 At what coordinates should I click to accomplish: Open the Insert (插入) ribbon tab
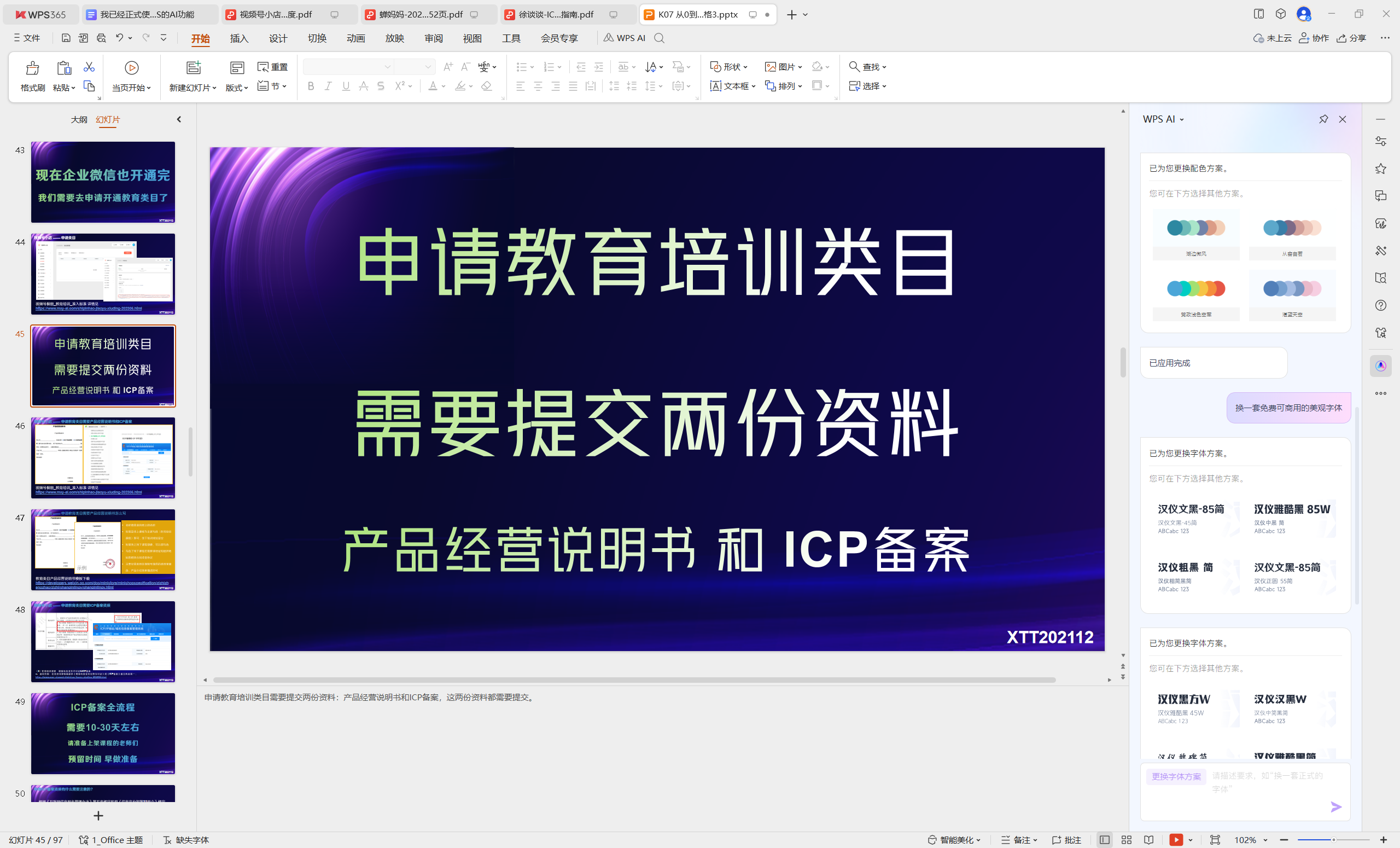click(x=238, y=38)
